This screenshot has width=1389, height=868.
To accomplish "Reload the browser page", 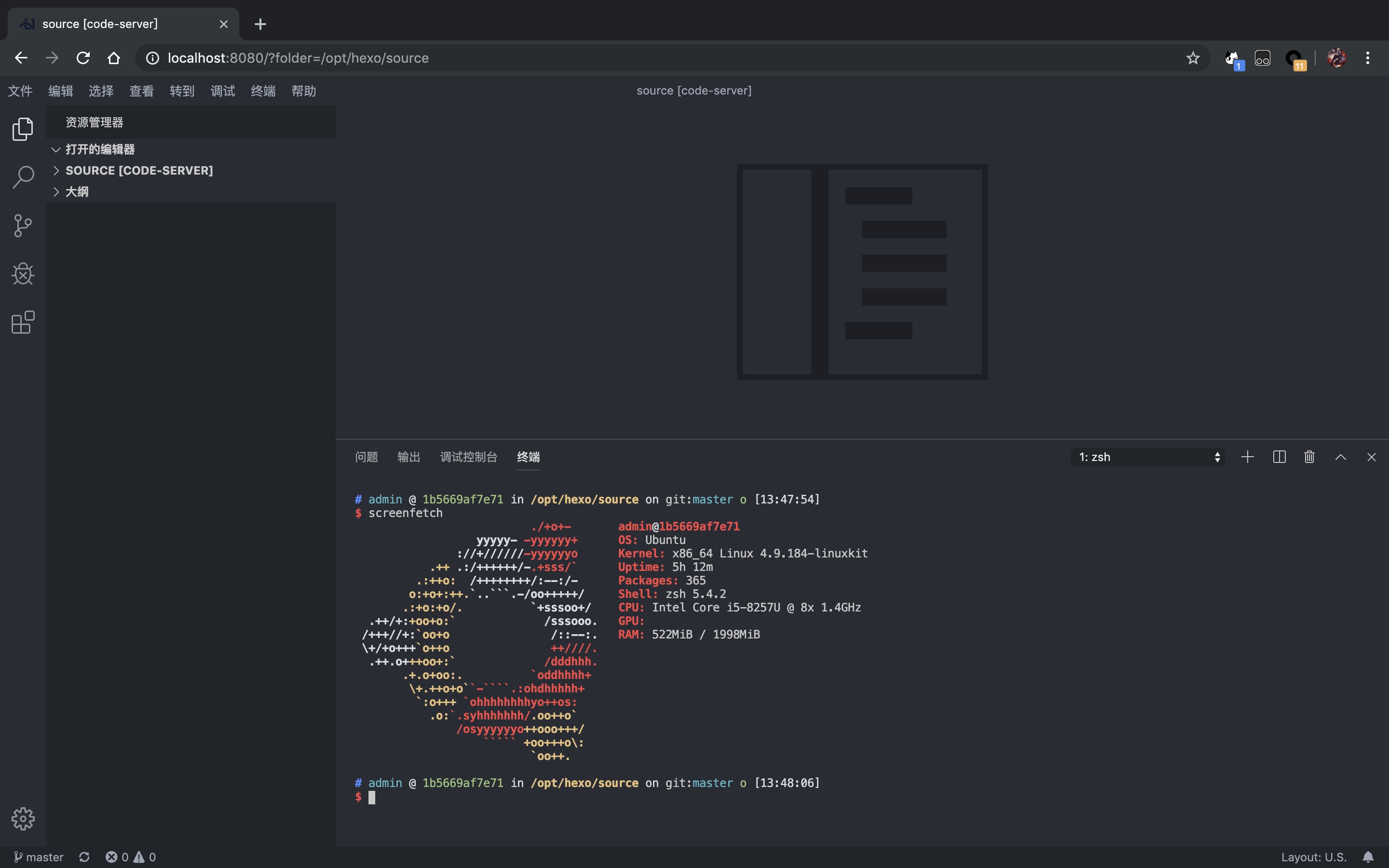I will 83,58.
